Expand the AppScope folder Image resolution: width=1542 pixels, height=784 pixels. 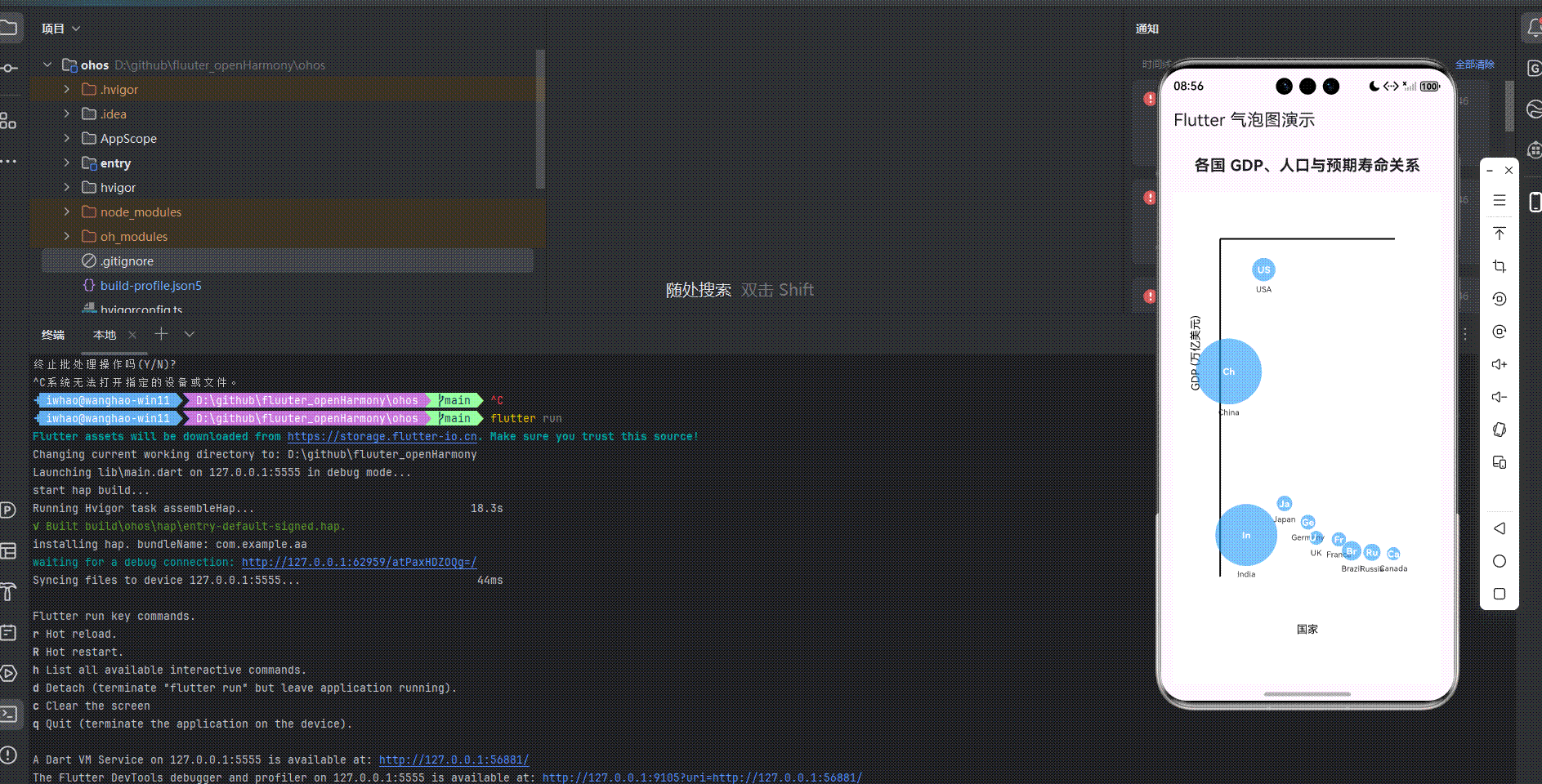pos(67,138)
